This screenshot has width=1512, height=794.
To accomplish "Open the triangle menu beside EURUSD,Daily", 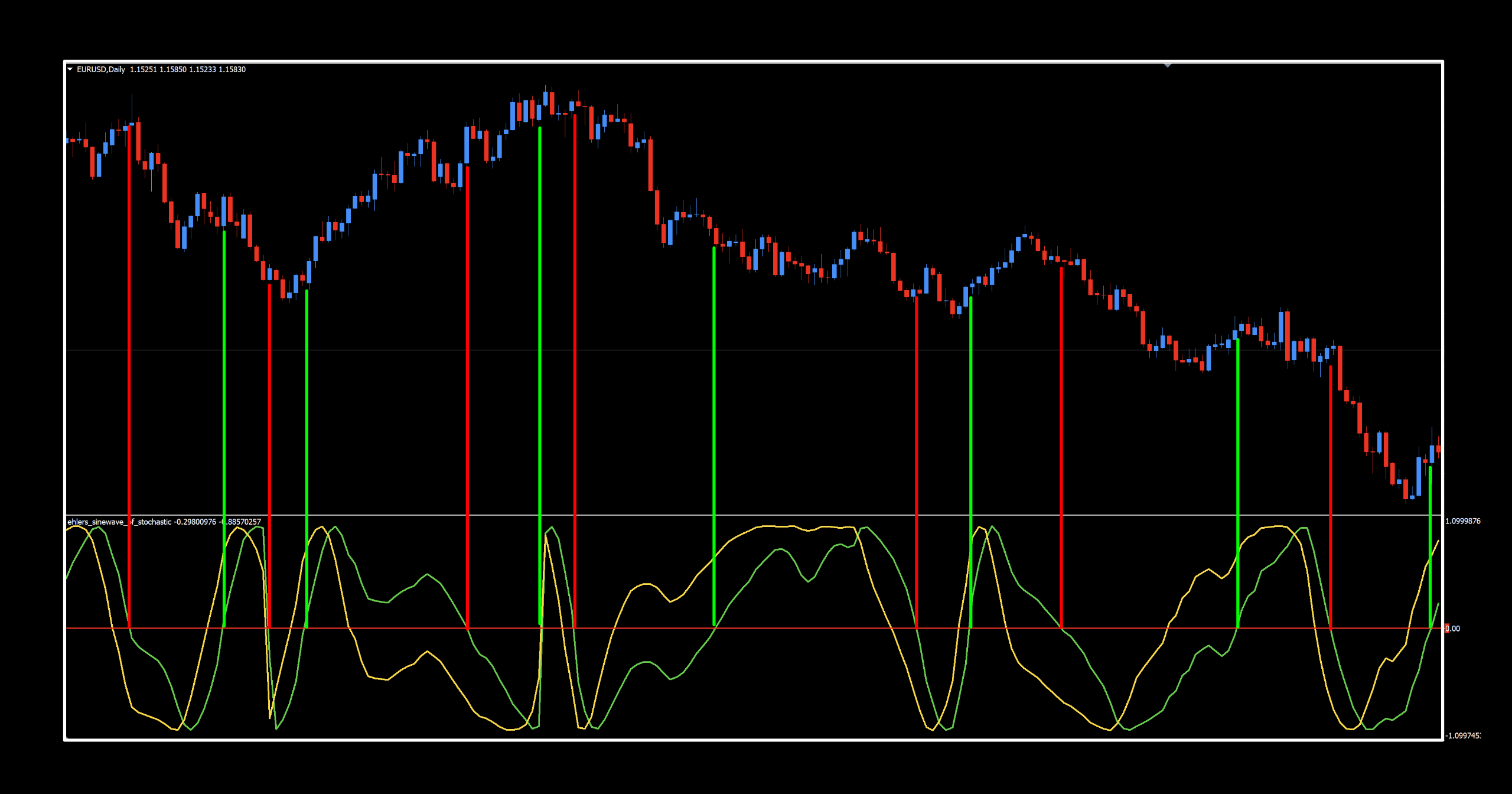I will pos(70,69).
